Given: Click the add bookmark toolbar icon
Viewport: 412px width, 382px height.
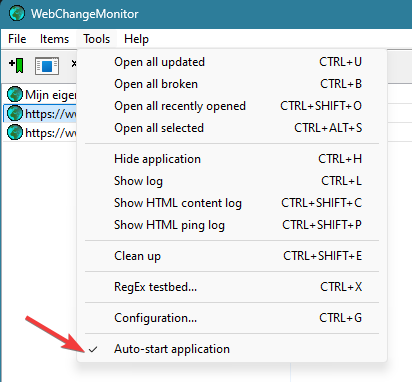Looking at the screenshot, I should (16, 65).
